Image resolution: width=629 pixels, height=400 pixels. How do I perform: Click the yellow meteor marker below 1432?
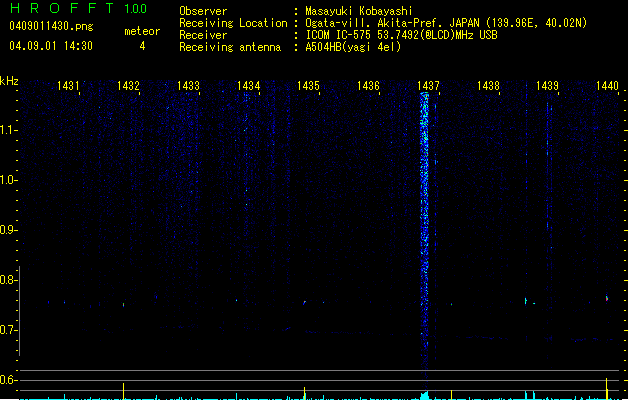[124, 391]
